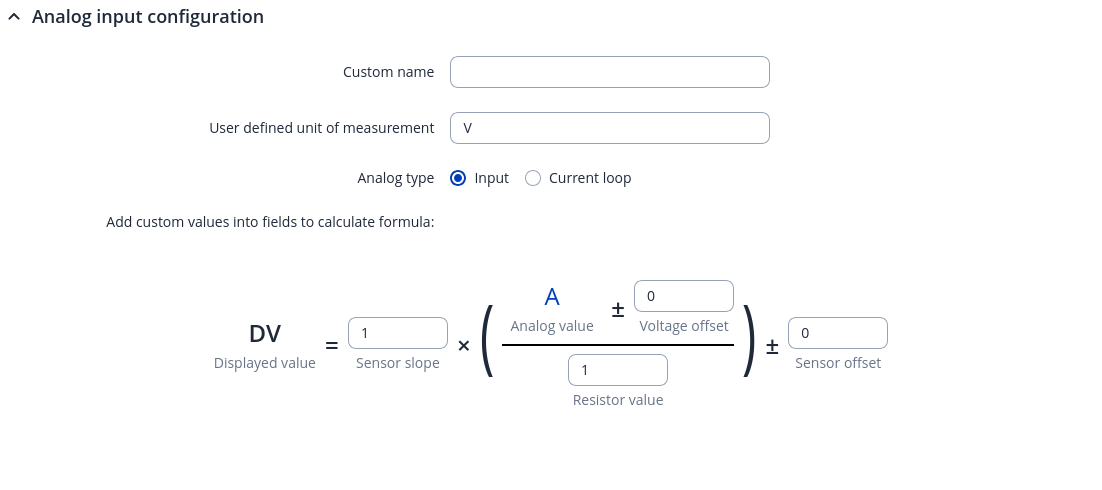The width and height of the screenshot is (1102, 490).
Task: Collapse the Analog input configuration chevron
Action: pos(14,17)
